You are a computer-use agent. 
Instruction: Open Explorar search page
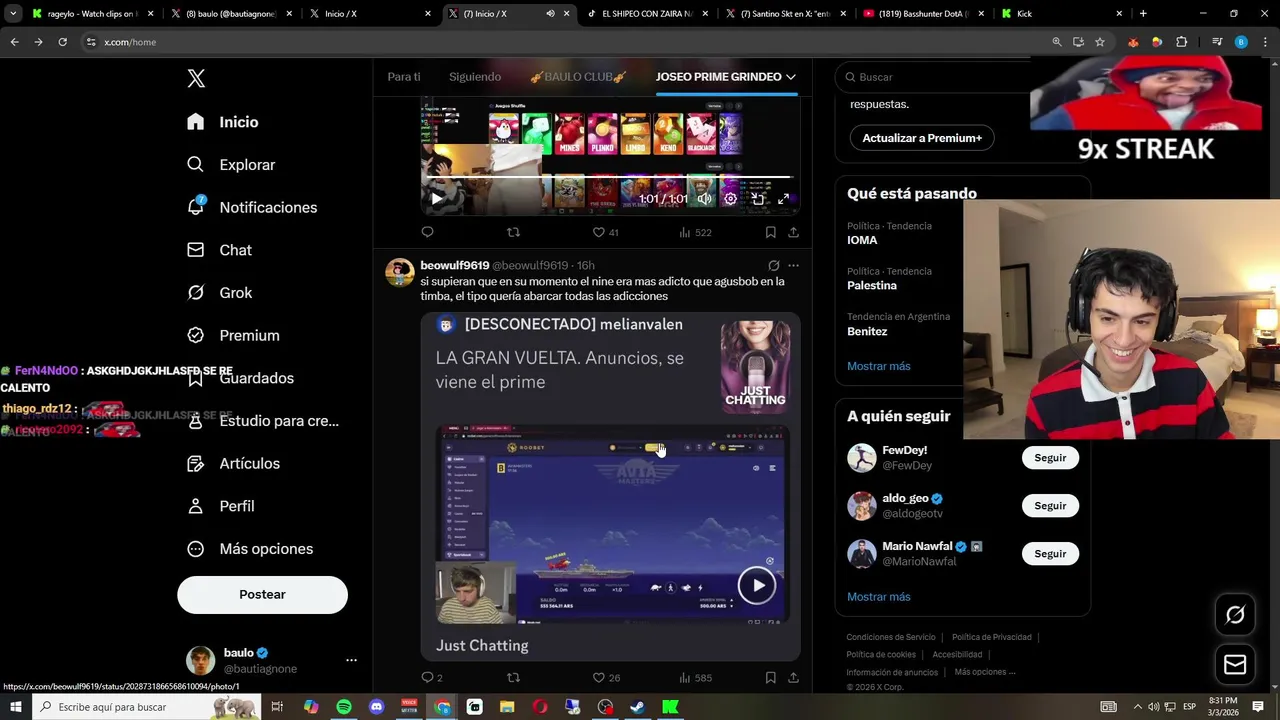[231, 165]
